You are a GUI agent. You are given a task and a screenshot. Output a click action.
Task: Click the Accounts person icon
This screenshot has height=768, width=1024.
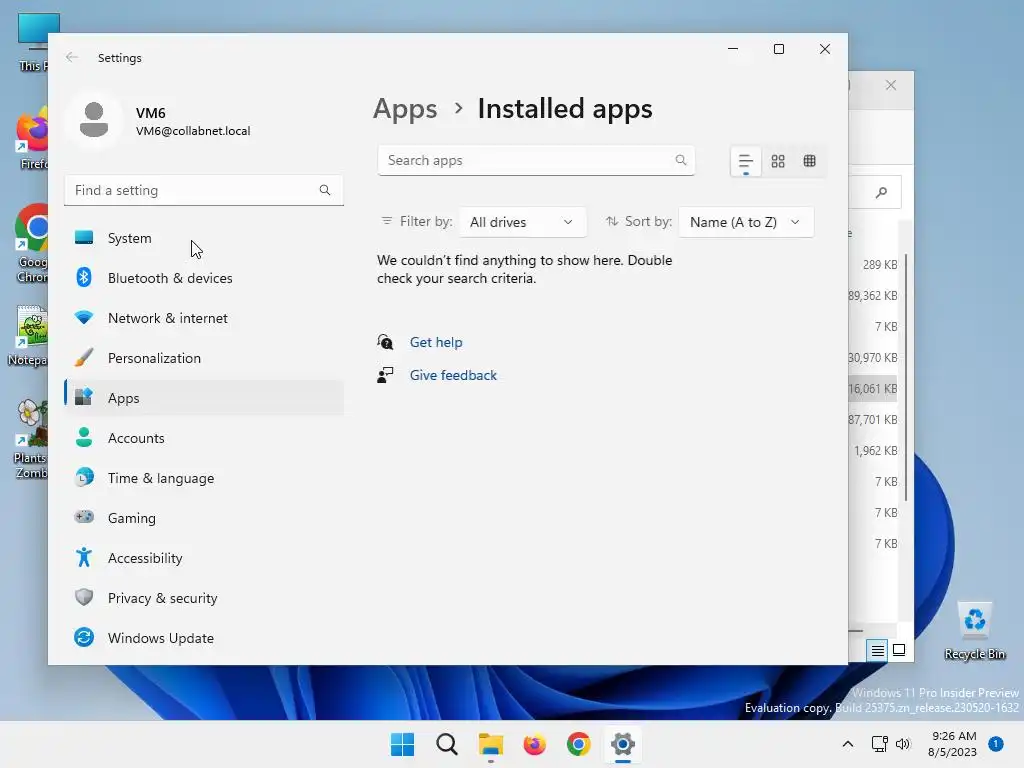(84, 438)
